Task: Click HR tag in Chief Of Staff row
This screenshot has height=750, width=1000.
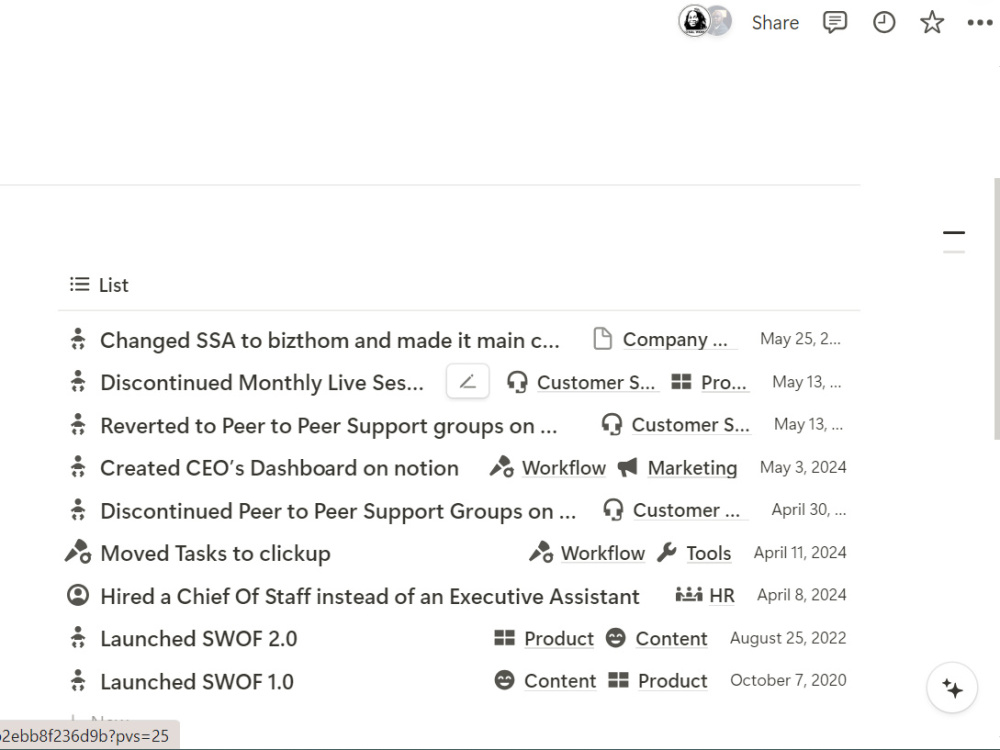Action: point(722,595)
